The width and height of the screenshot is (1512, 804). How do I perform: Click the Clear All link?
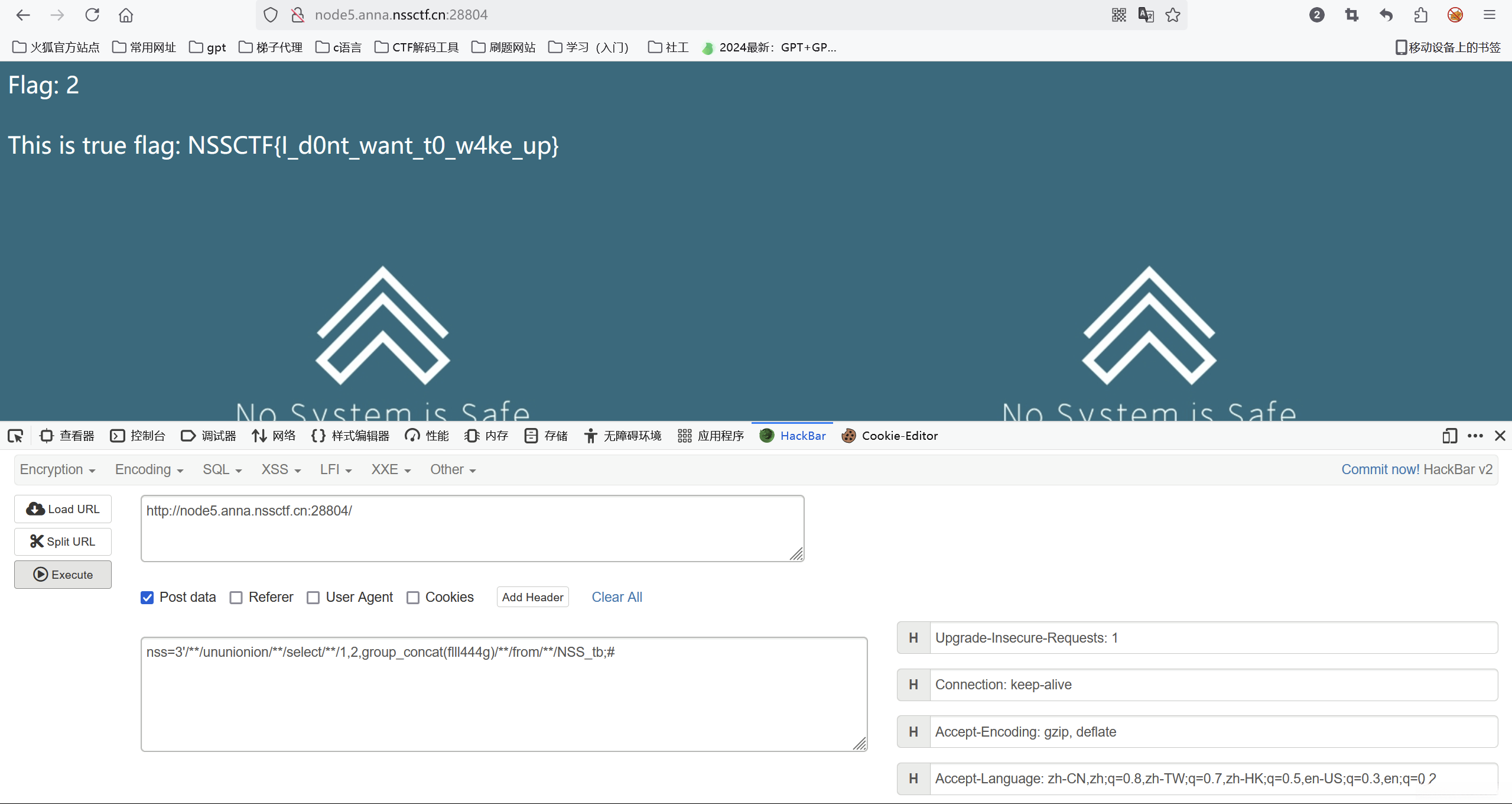pos(616,597)
